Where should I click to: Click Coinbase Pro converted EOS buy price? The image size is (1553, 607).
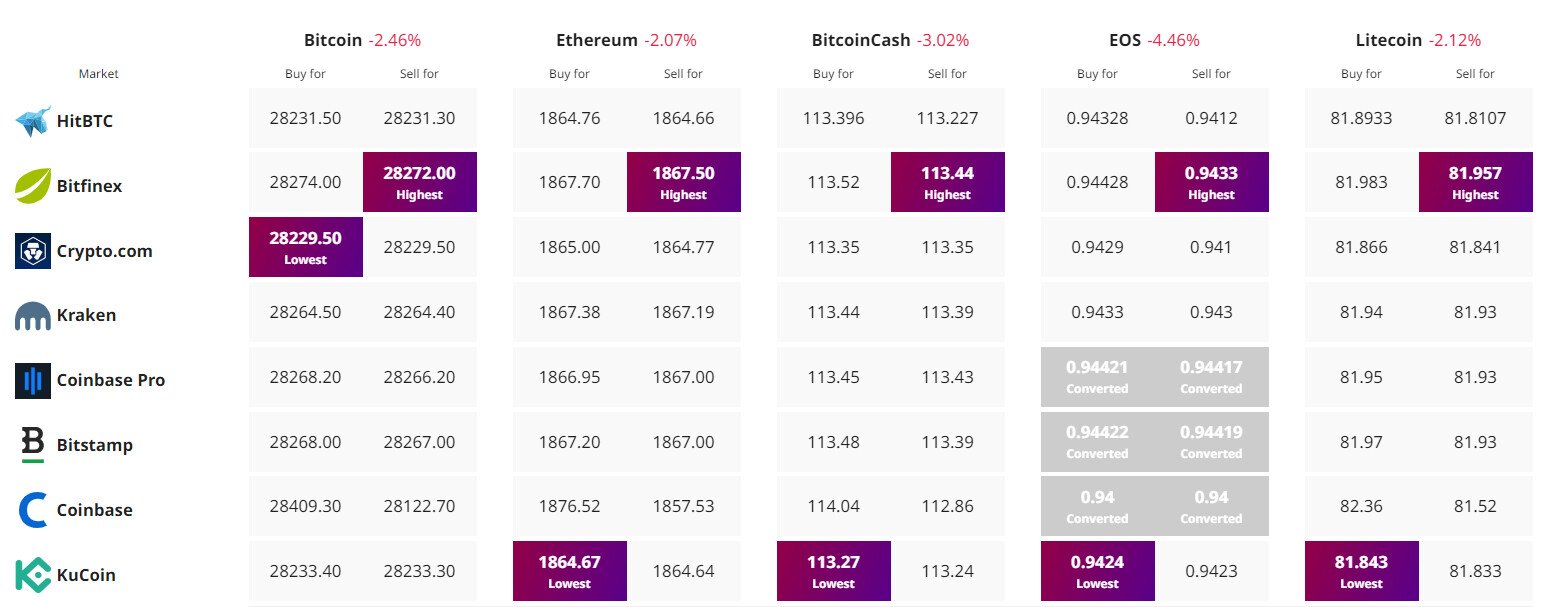point(1097,376)
